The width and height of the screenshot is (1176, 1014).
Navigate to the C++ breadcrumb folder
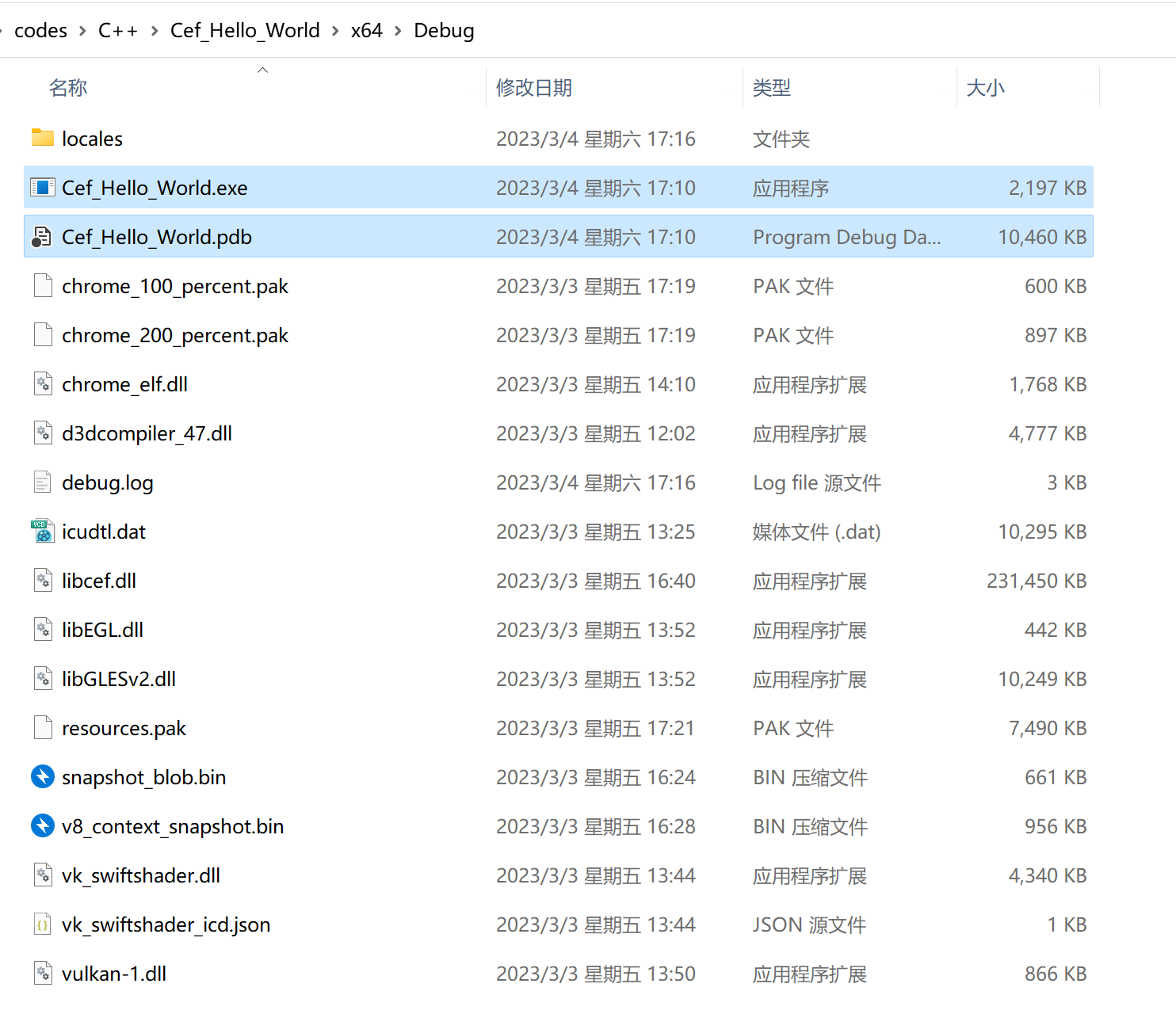(x=117, y=31)
